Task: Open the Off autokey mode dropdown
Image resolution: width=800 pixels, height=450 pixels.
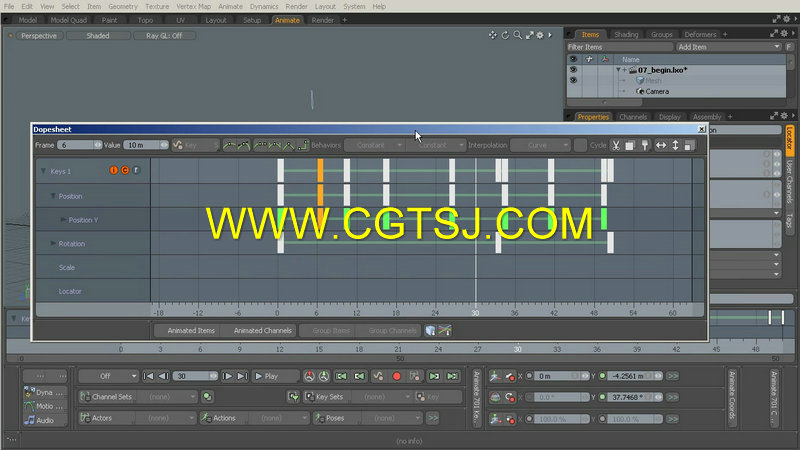Action: click(108, 376)
